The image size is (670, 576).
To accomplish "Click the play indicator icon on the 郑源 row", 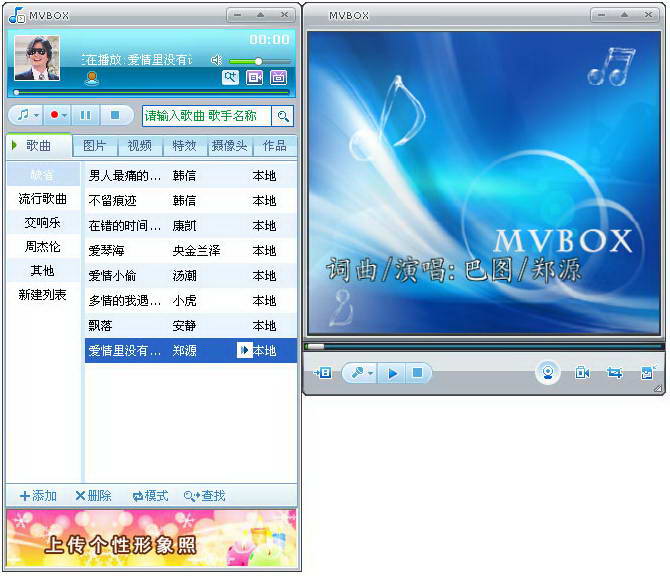I will point(244,350).
